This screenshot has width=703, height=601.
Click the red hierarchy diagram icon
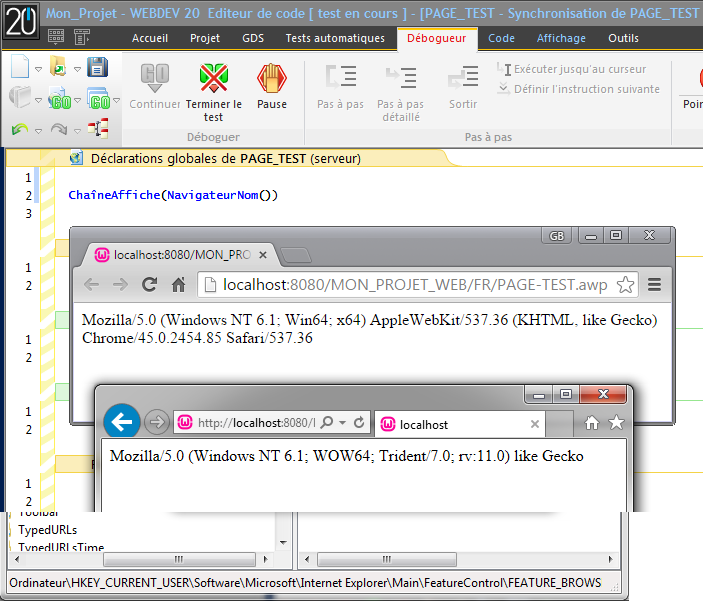pyautogui.click(x=98, y=129)
